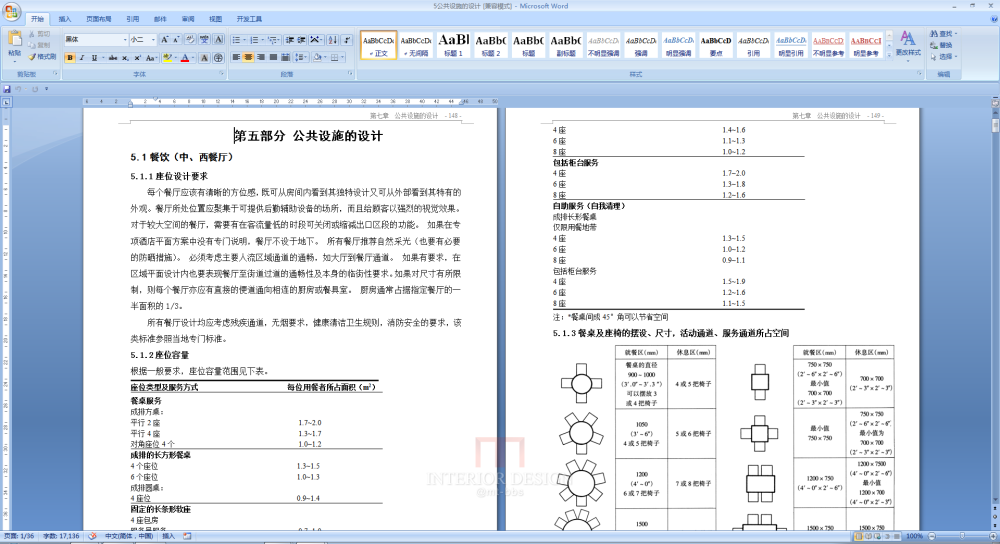
Task: Click the Clear Formatting eraser icon
Action: click(x=190, y=40)
